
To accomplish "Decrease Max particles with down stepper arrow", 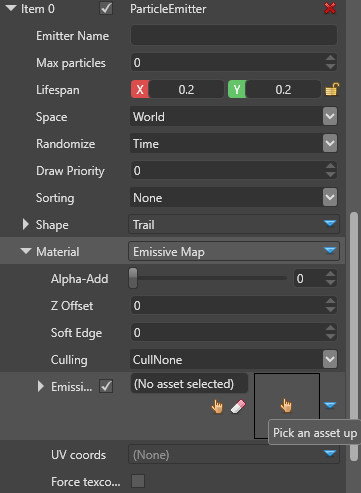I will pyautogui.click(x=330, y=67).
